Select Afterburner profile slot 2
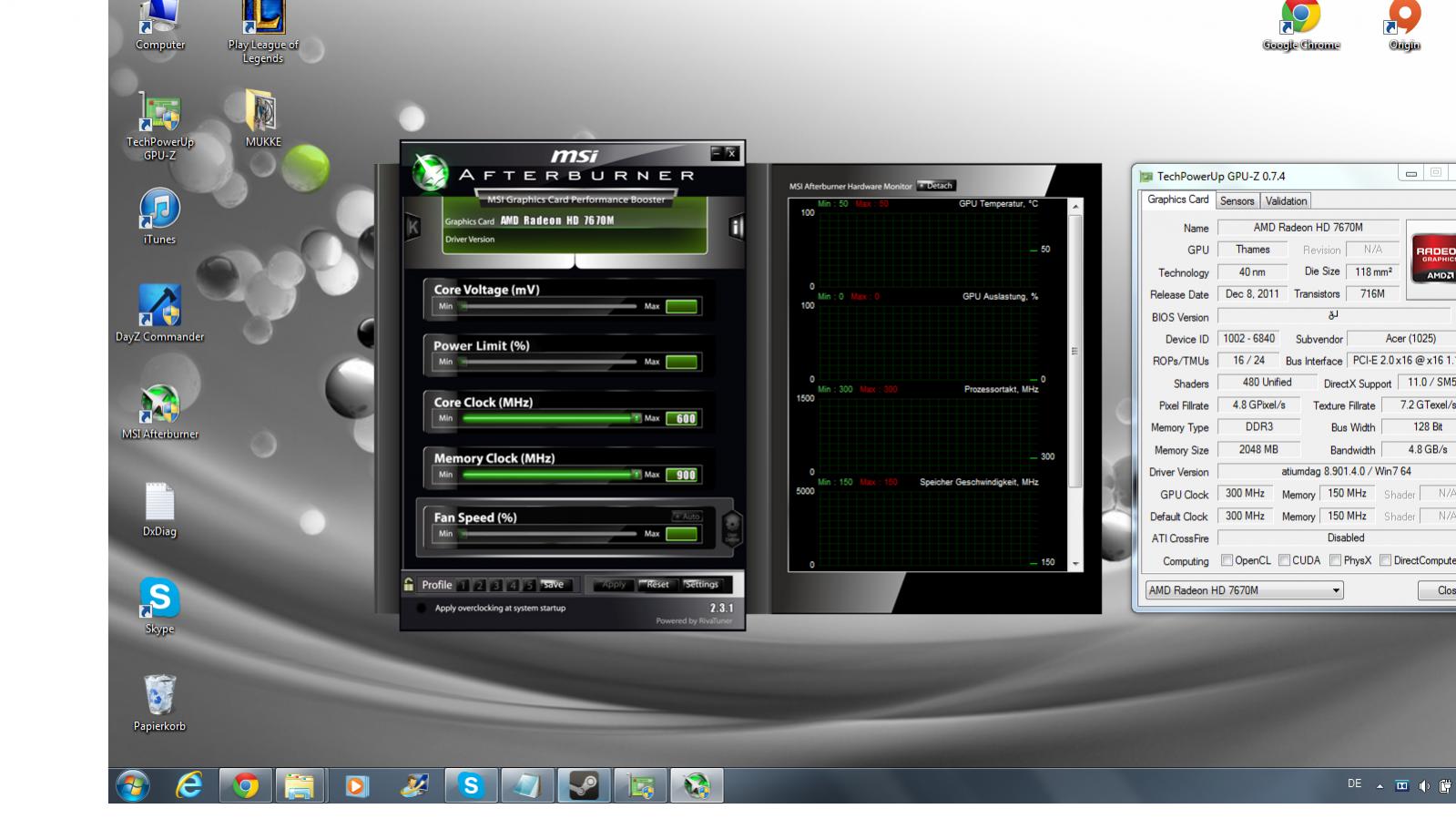Screen dimensions: 1456x819 pos(479,585)
